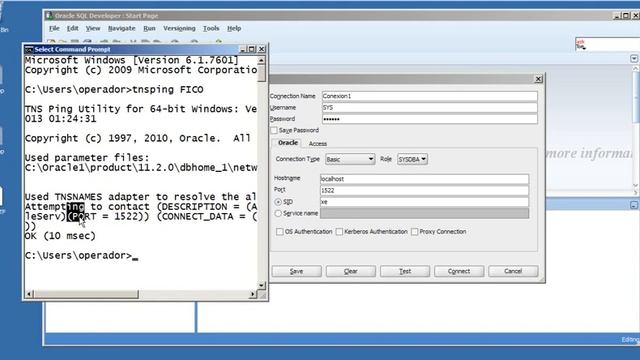640x360 pixels.
Task: Click the Connect button in connection dialog
Action: [459, 271]
